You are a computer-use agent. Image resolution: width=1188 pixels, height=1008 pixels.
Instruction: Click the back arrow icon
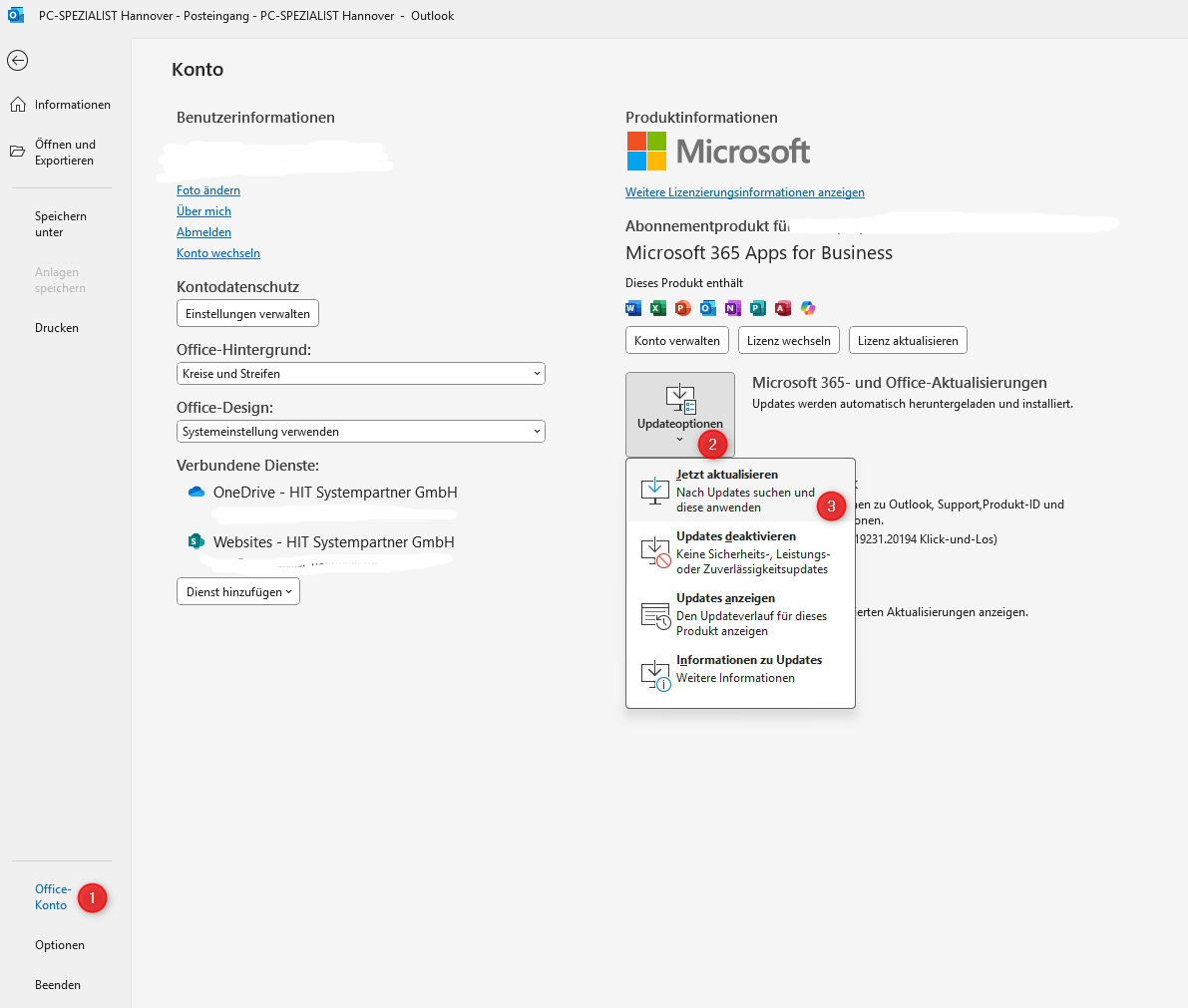pos(18,61)
